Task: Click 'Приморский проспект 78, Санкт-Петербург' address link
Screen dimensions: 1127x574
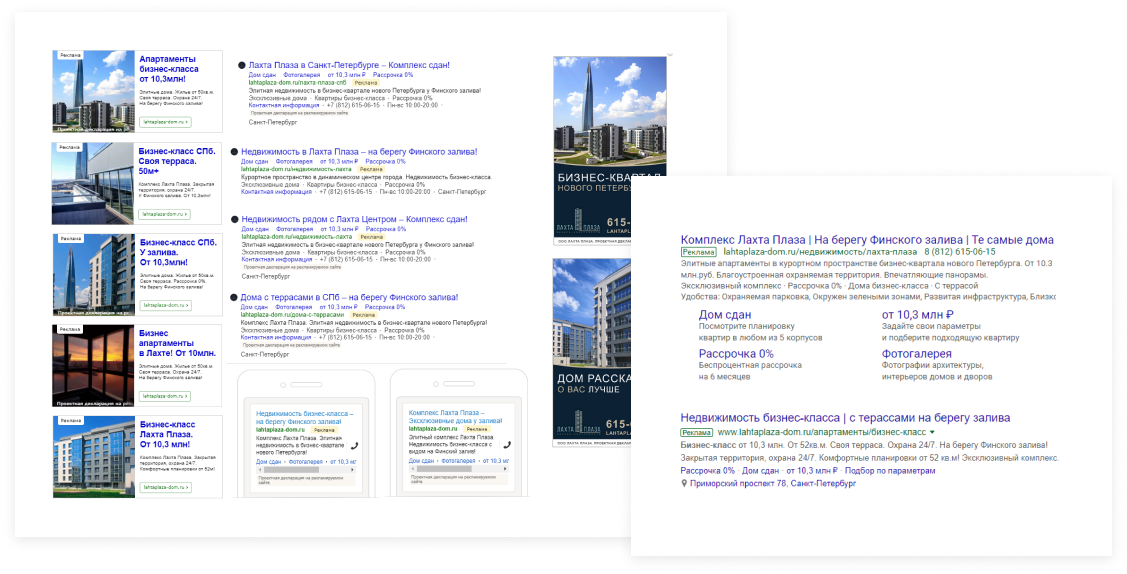Action: (773, 484)
